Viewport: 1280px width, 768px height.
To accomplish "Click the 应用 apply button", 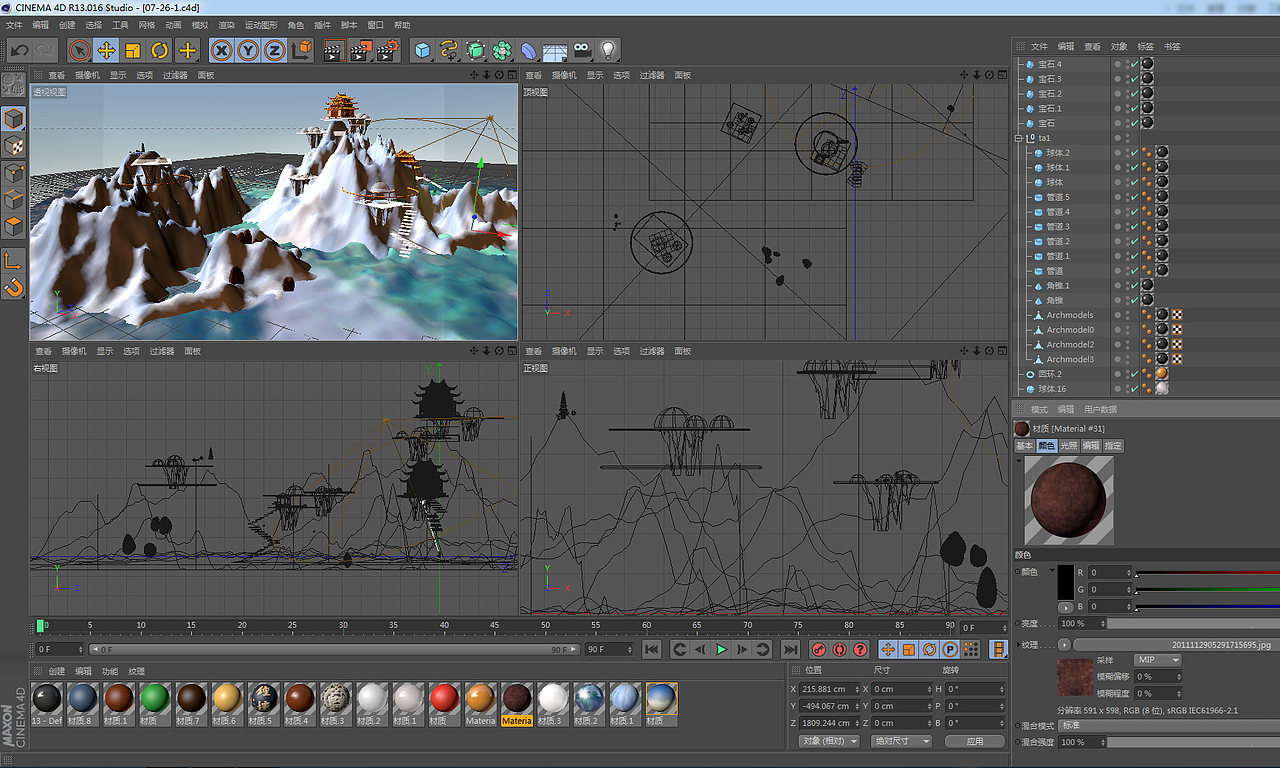I will (x=975, y=741).
